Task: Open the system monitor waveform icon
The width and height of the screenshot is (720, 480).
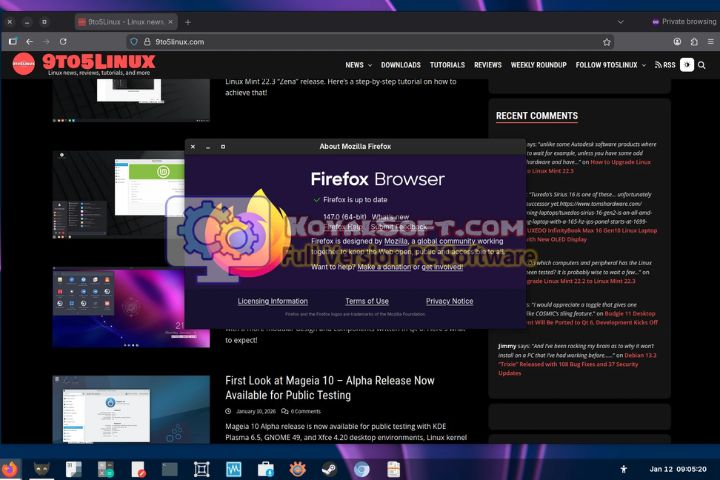Action: pos(233,469)
